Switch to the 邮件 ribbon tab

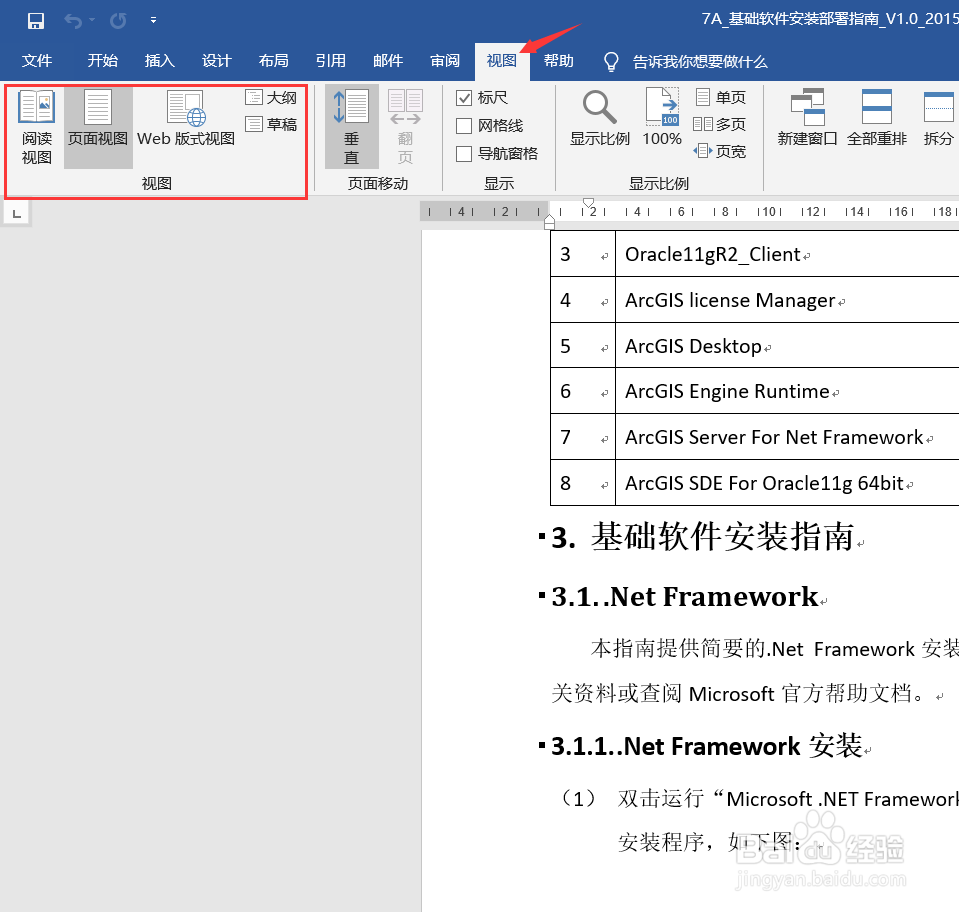point(388,61)
